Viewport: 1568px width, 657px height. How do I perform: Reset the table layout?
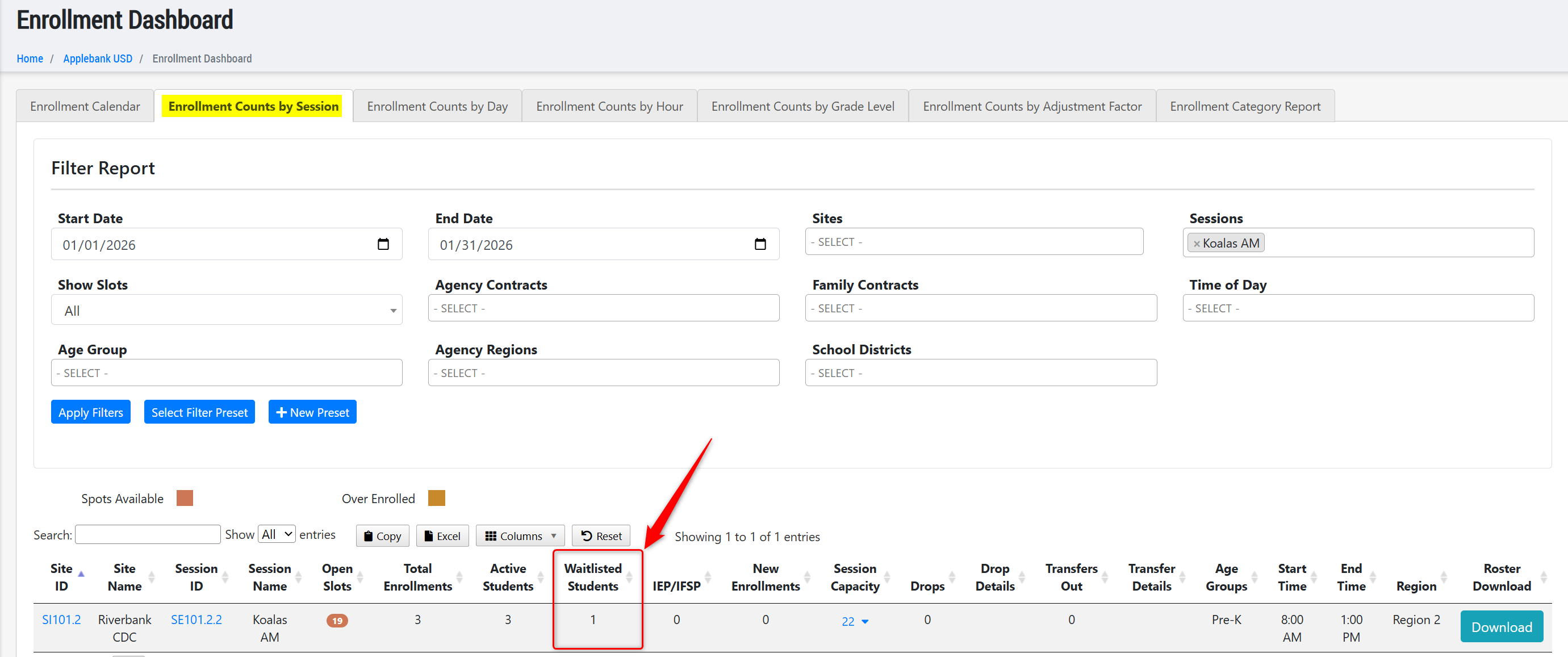601,536
